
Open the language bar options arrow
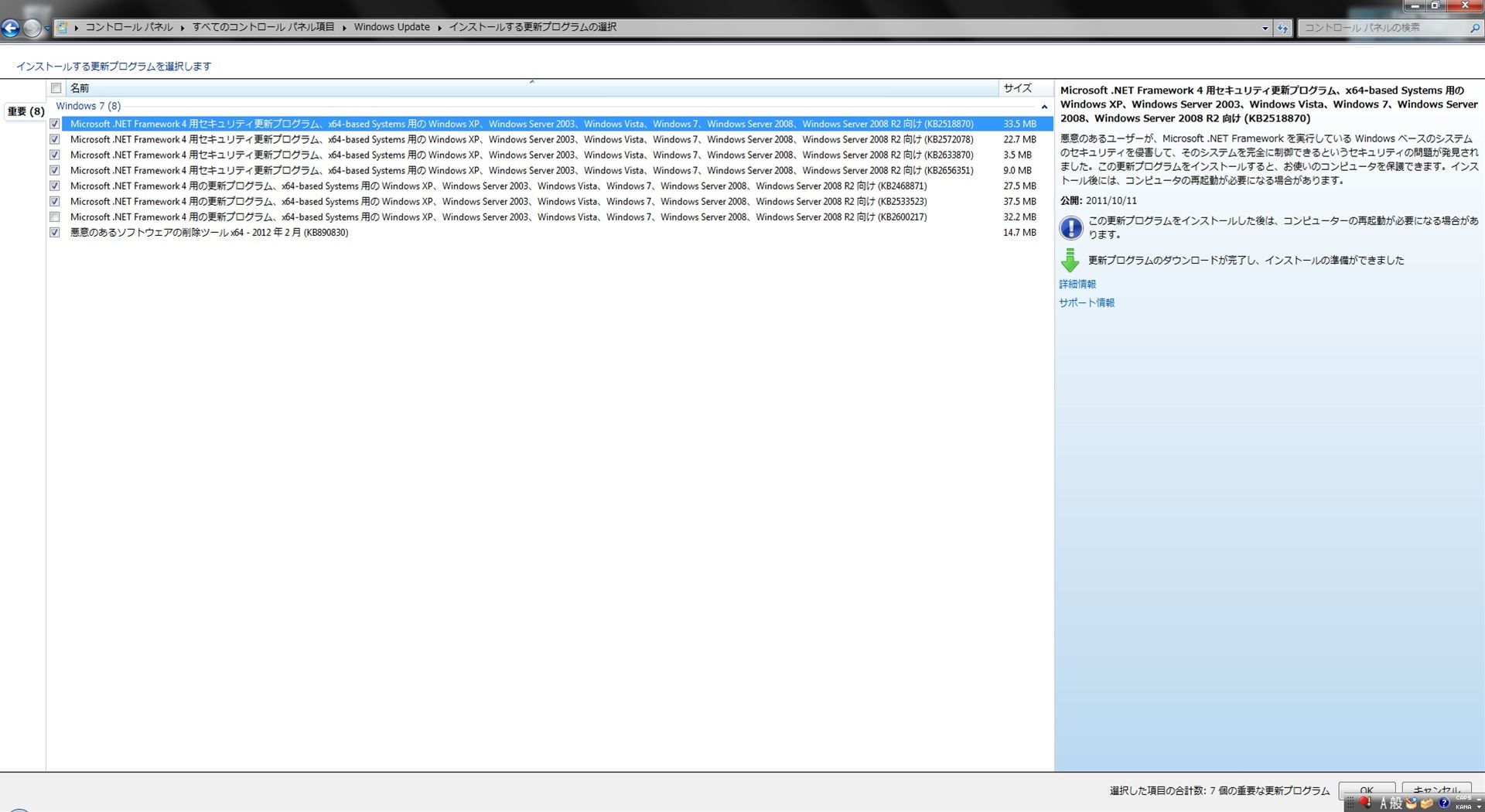[x=1479, y=807]
